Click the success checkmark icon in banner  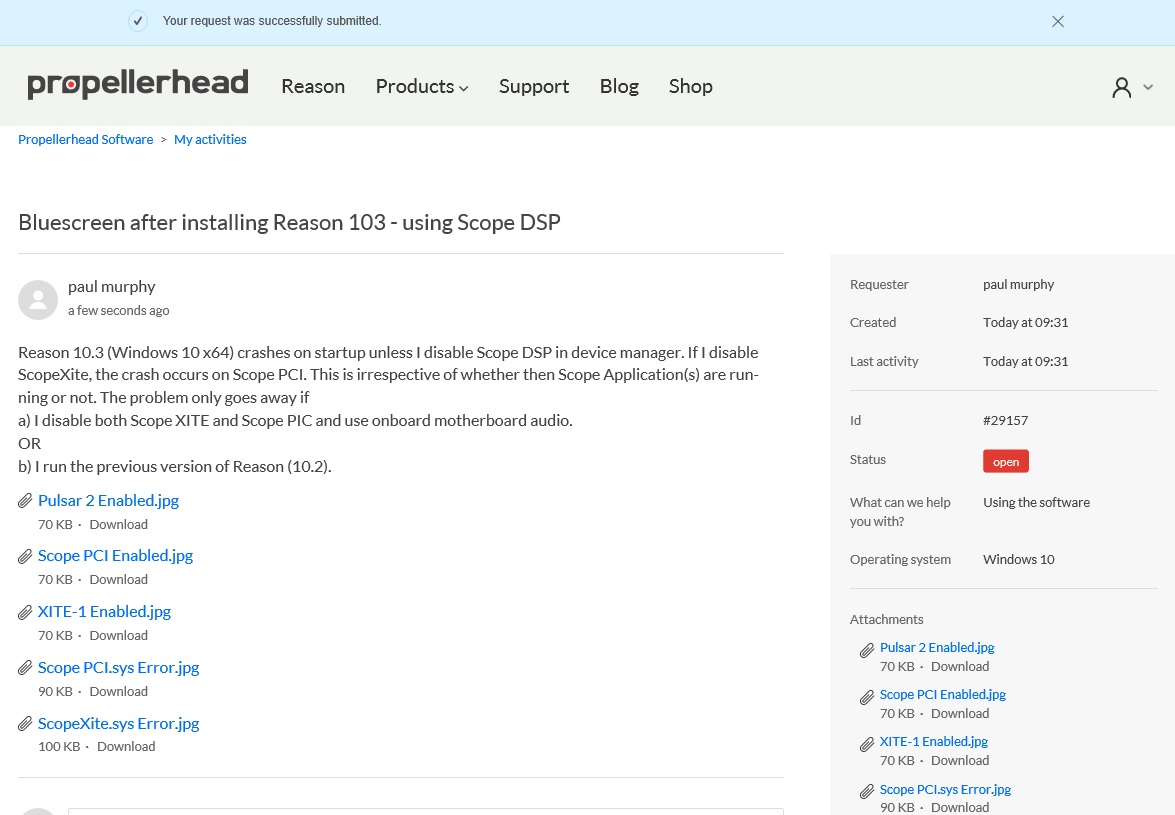(138, 21)
